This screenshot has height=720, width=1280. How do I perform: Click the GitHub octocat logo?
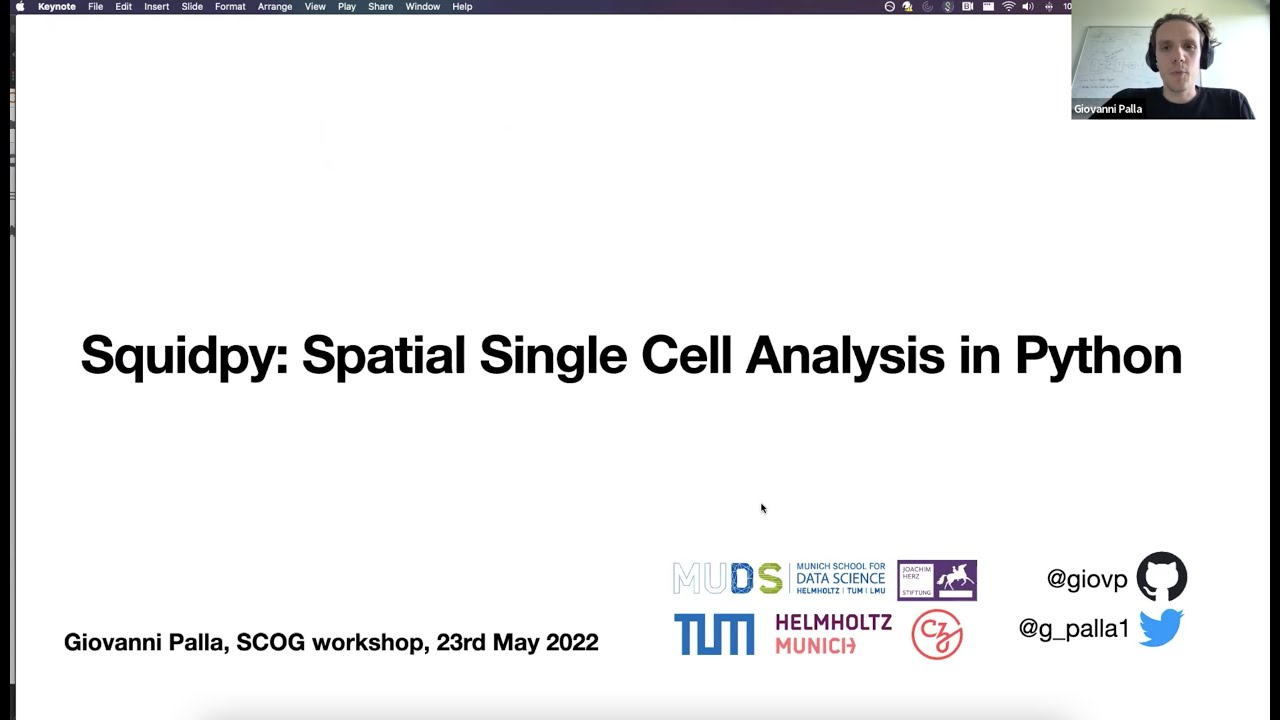(x=1162, y=577)
